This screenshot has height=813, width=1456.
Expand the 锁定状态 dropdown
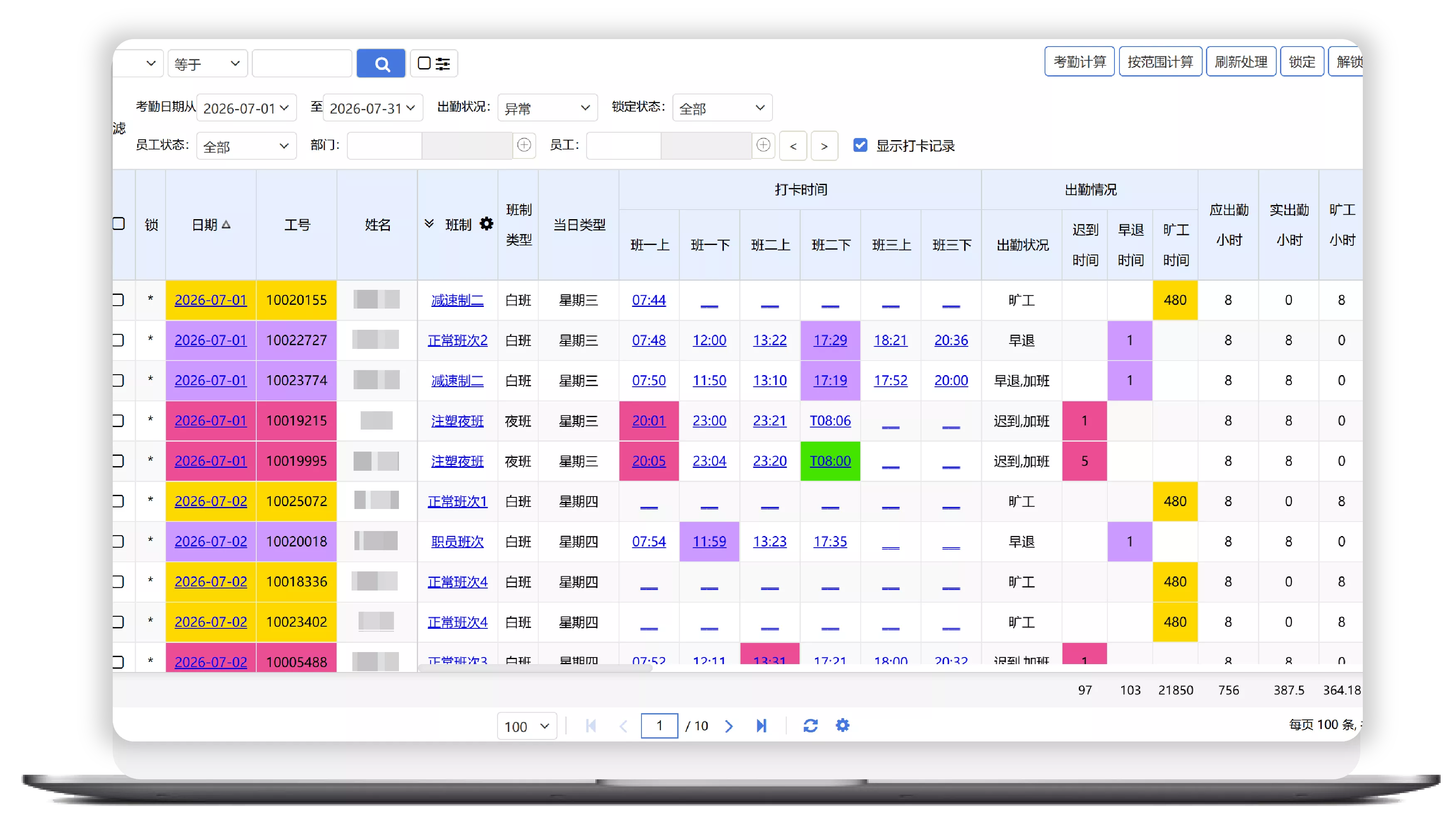[x=722, y=108]
